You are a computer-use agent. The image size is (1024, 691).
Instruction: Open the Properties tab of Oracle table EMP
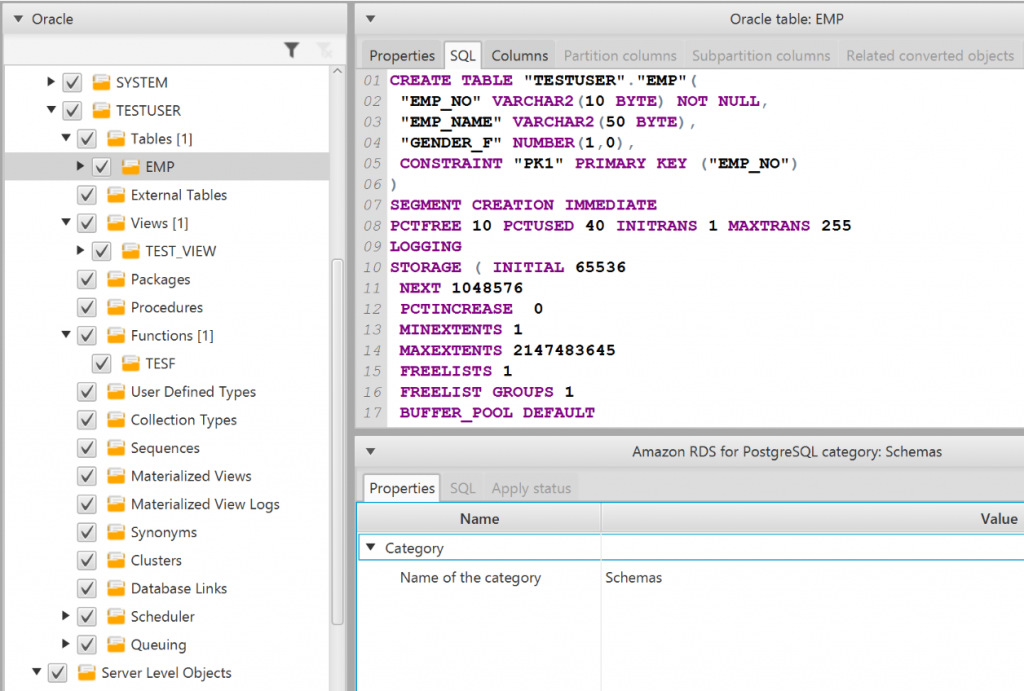[402, 56]
